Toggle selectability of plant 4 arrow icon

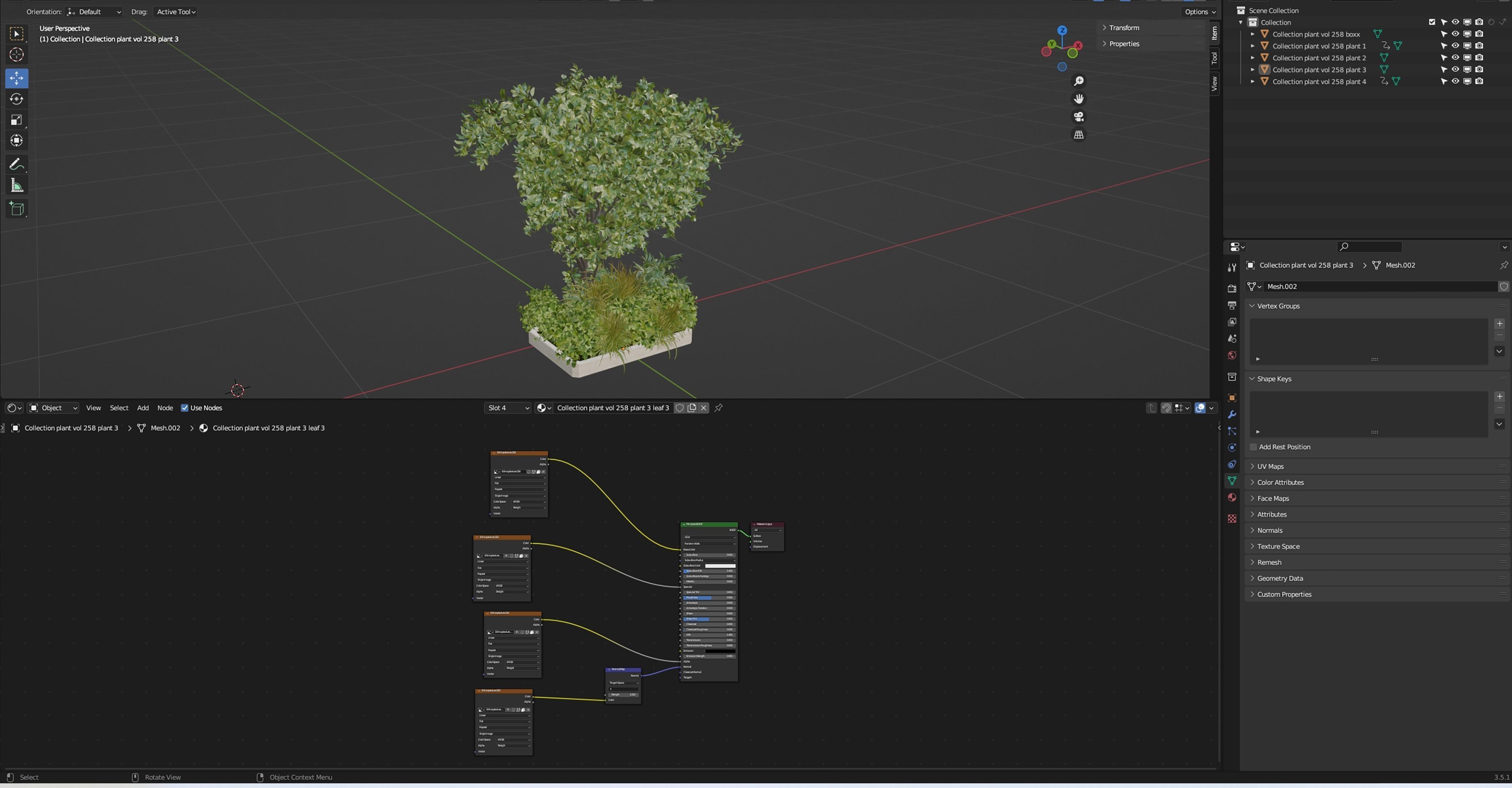pyautogui.click(x=1443, y=81)
